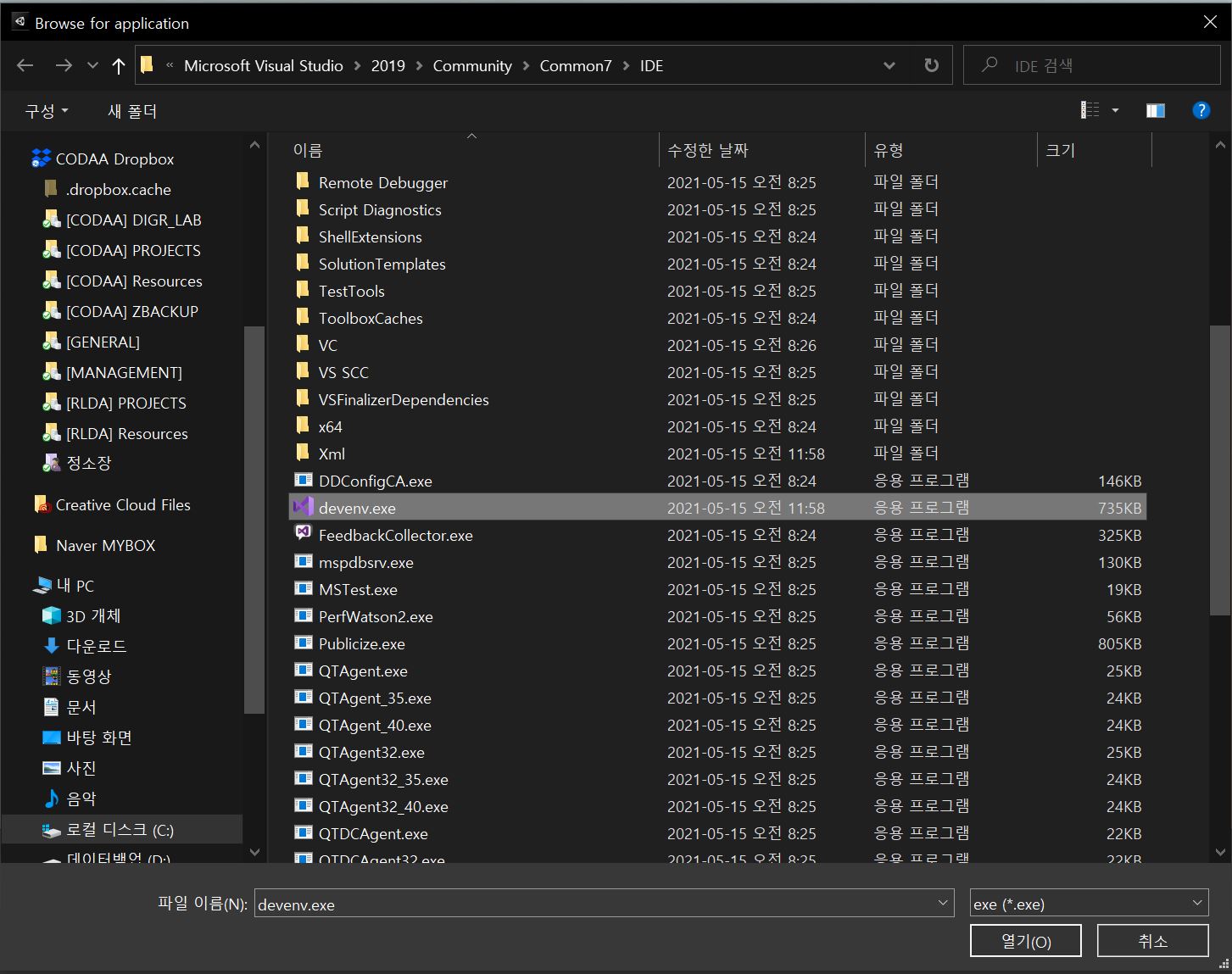Open 음악 folder in sidebar
The height and width of the screenshot is (974, 1232).
81,799
